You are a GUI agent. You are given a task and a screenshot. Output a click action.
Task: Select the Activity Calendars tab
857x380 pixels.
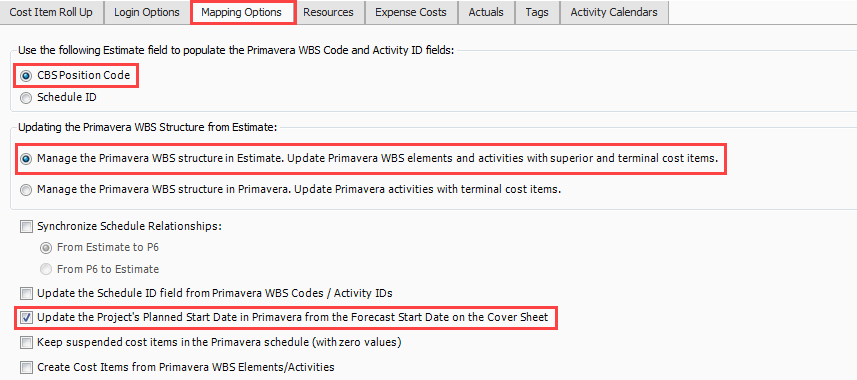coord(614,12)
